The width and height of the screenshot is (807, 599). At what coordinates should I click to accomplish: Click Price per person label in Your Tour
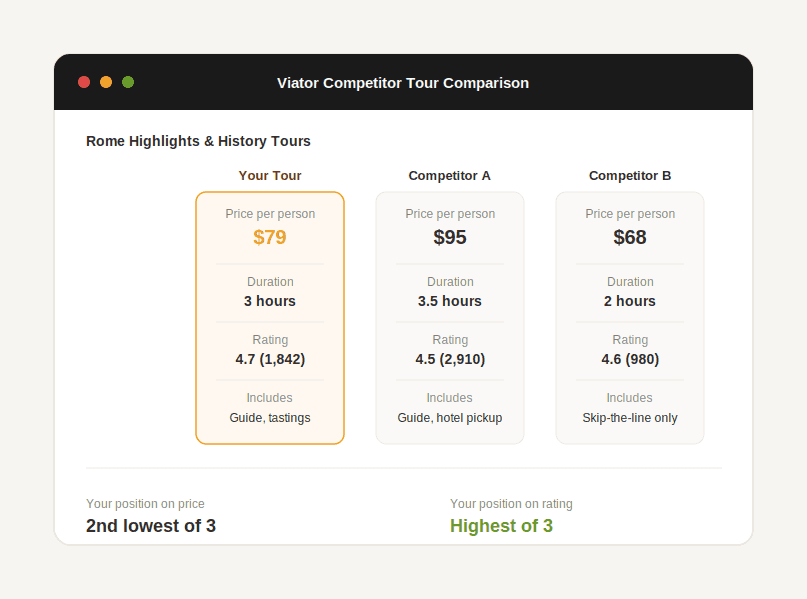[x=270, y=214]
